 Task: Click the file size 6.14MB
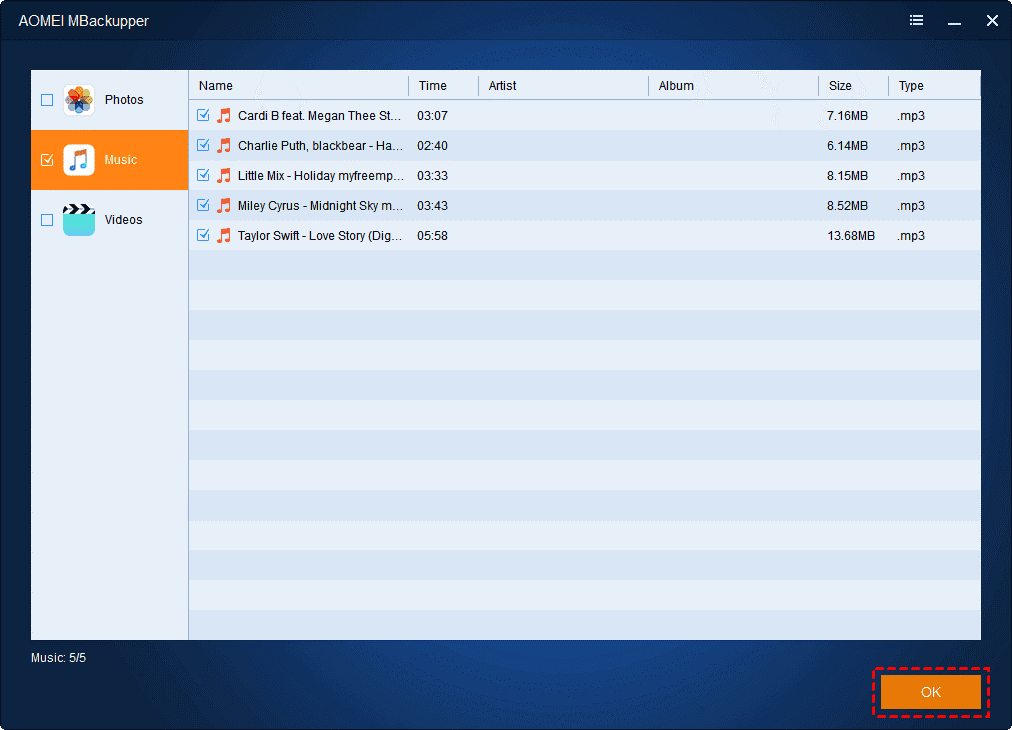tap(847, 146)
